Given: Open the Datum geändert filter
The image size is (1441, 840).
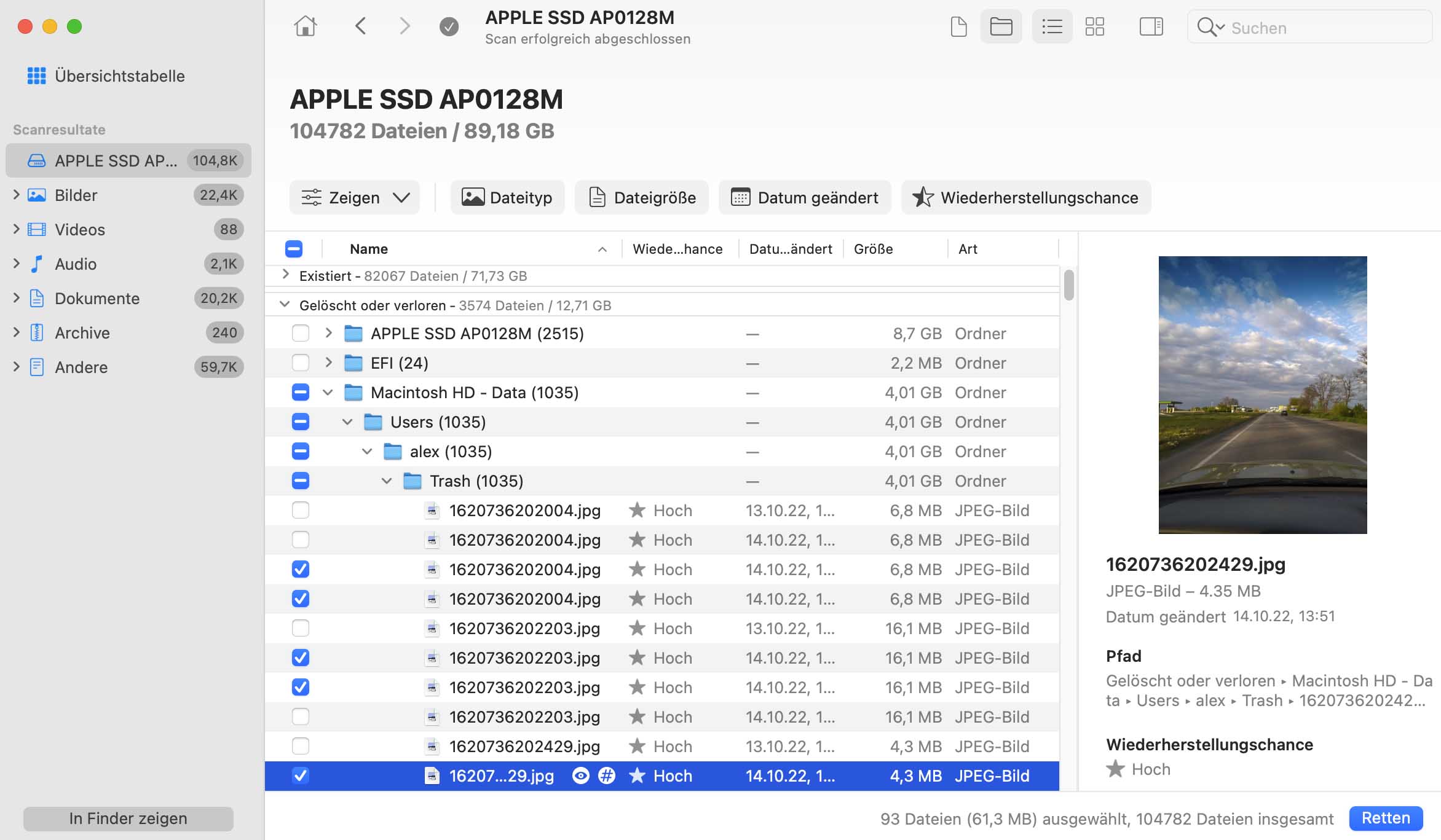Looking at the screenshot, I should tap(805, 197).
